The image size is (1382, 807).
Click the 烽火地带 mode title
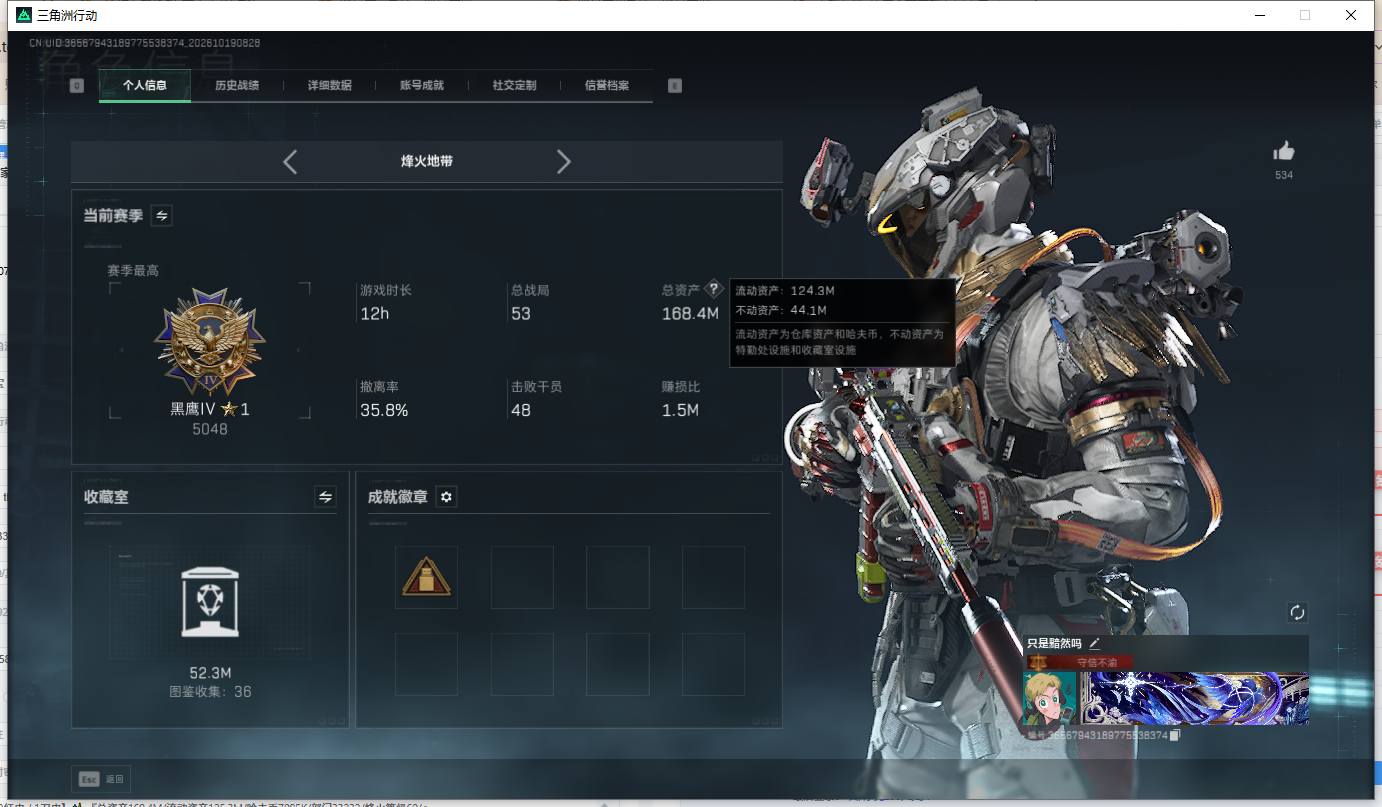(x=427, y=161)
